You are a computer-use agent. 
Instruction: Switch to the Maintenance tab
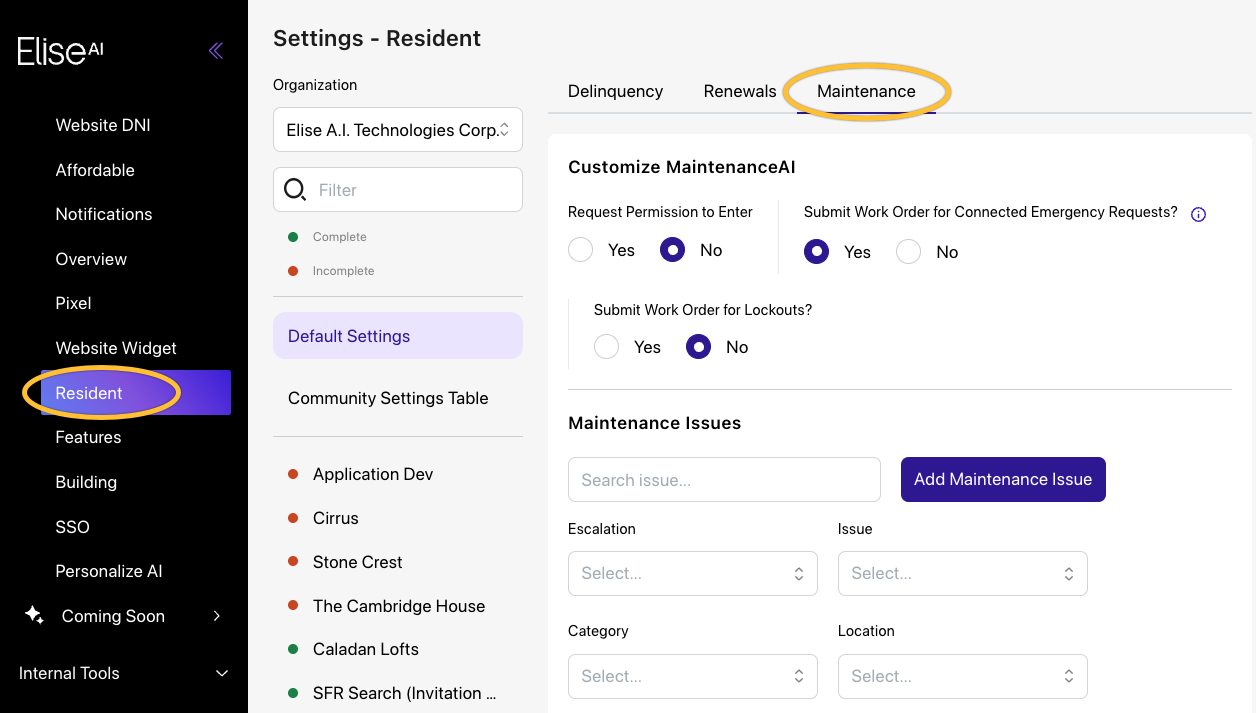[866, 91]
